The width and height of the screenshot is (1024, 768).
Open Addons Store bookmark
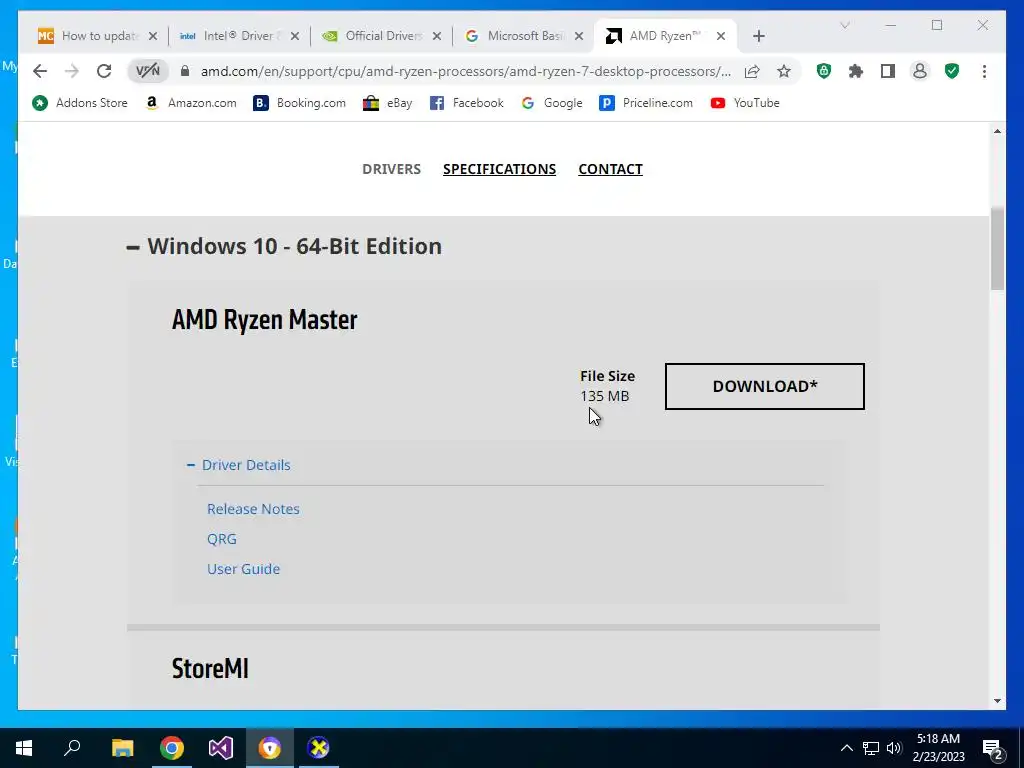tap(80, 103)
